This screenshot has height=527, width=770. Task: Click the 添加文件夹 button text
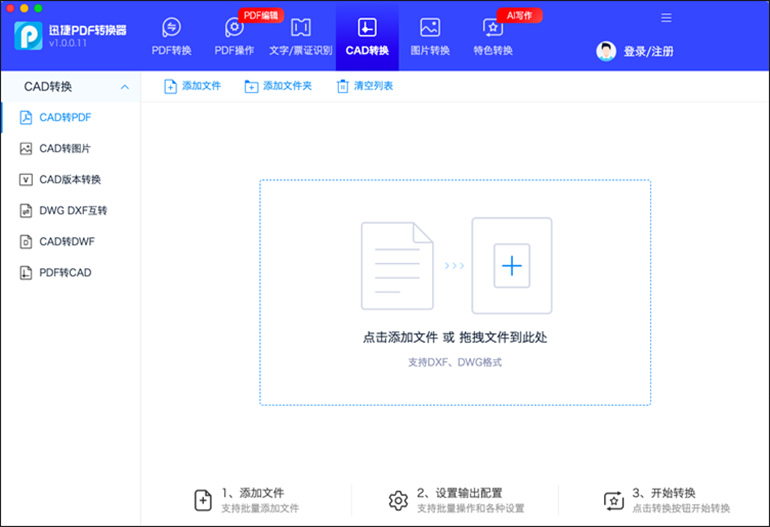(287, 86)
